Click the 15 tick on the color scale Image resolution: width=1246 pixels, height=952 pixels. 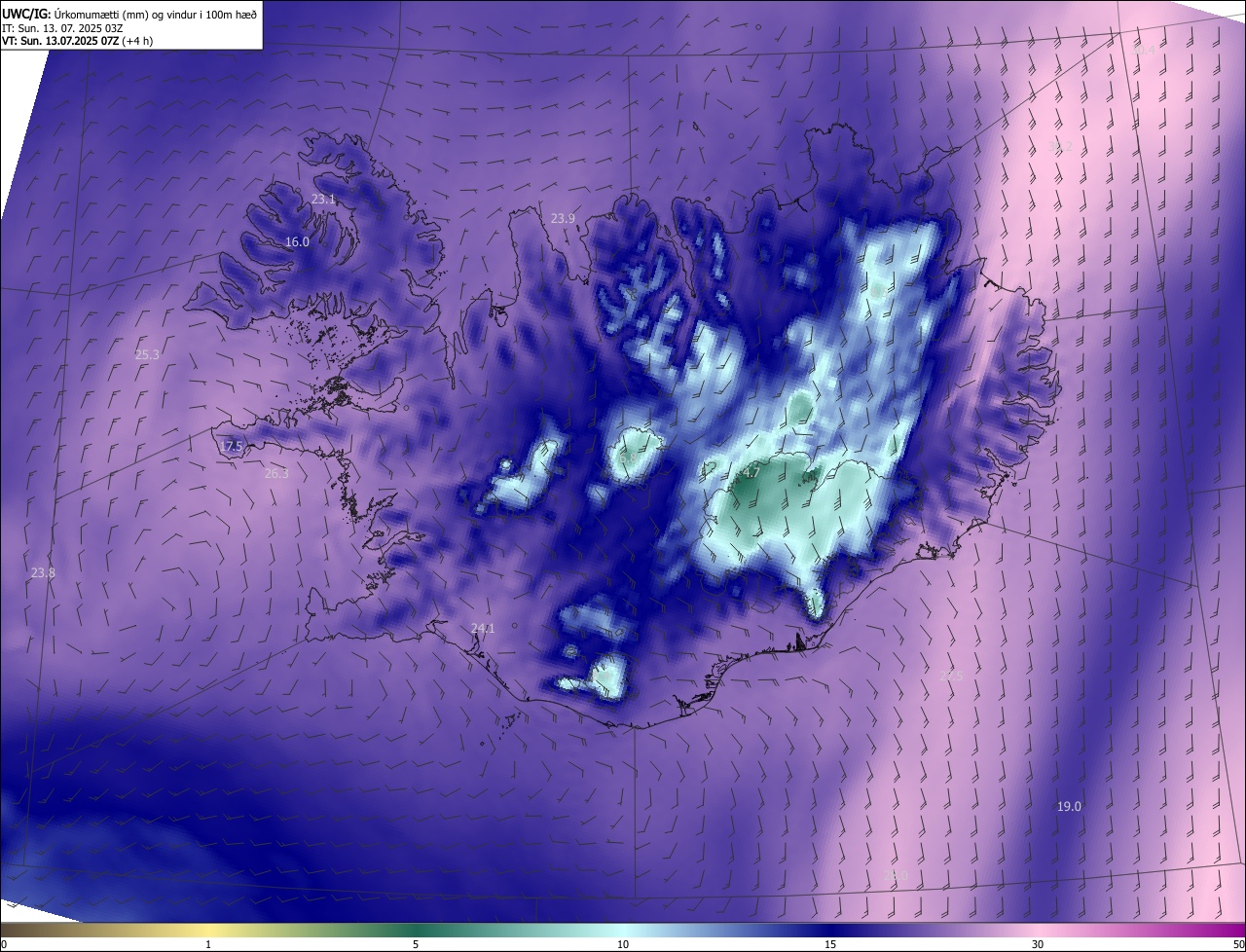830,945
